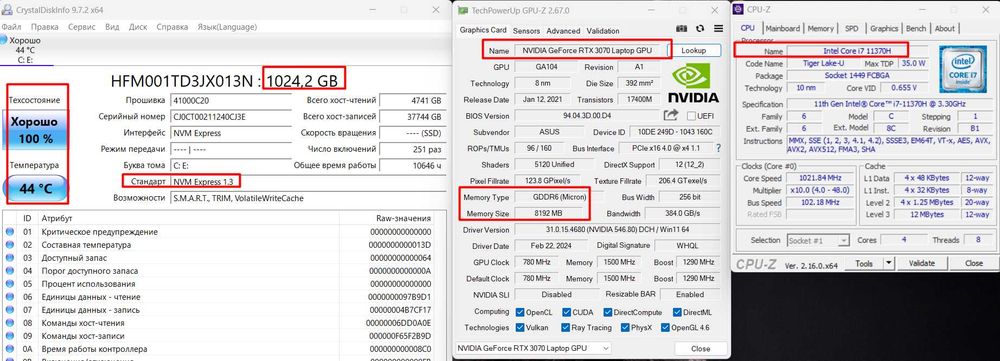This screenshot has width=1000, height=361.
Task: Toggle the DirectML checkbox
Action: coord(677,312)
